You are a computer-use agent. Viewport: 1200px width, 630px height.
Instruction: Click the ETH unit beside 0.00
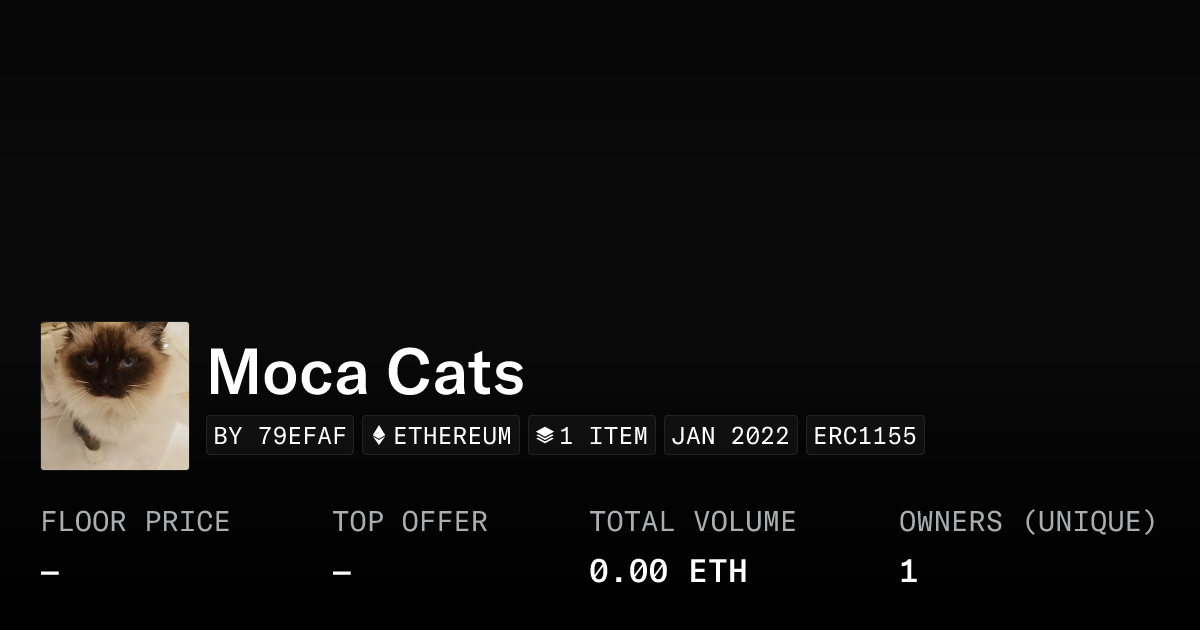coord(718,572)
